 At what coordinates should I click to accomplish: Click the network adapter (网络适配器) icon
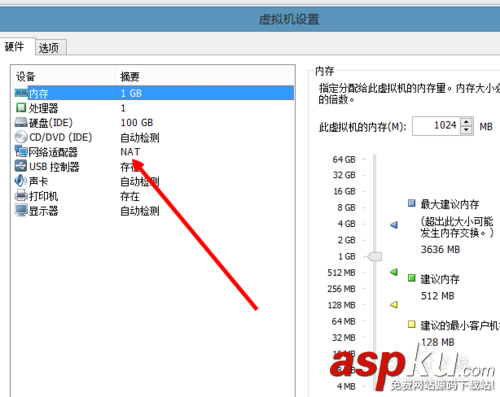point(21,152)
